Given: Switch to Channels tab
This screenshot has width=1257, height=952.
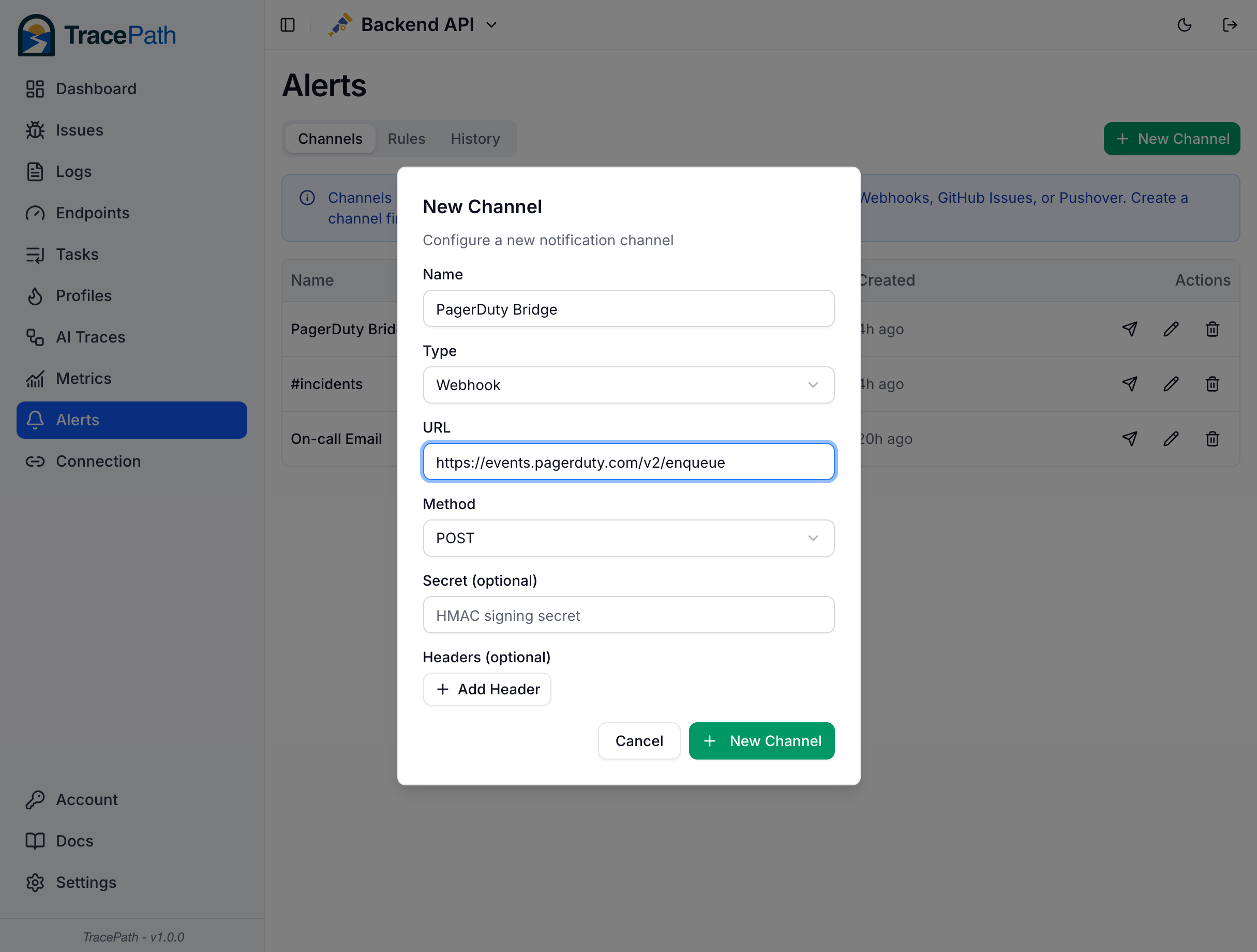Looking at the screenshot, I should click(x=330, y=139).
